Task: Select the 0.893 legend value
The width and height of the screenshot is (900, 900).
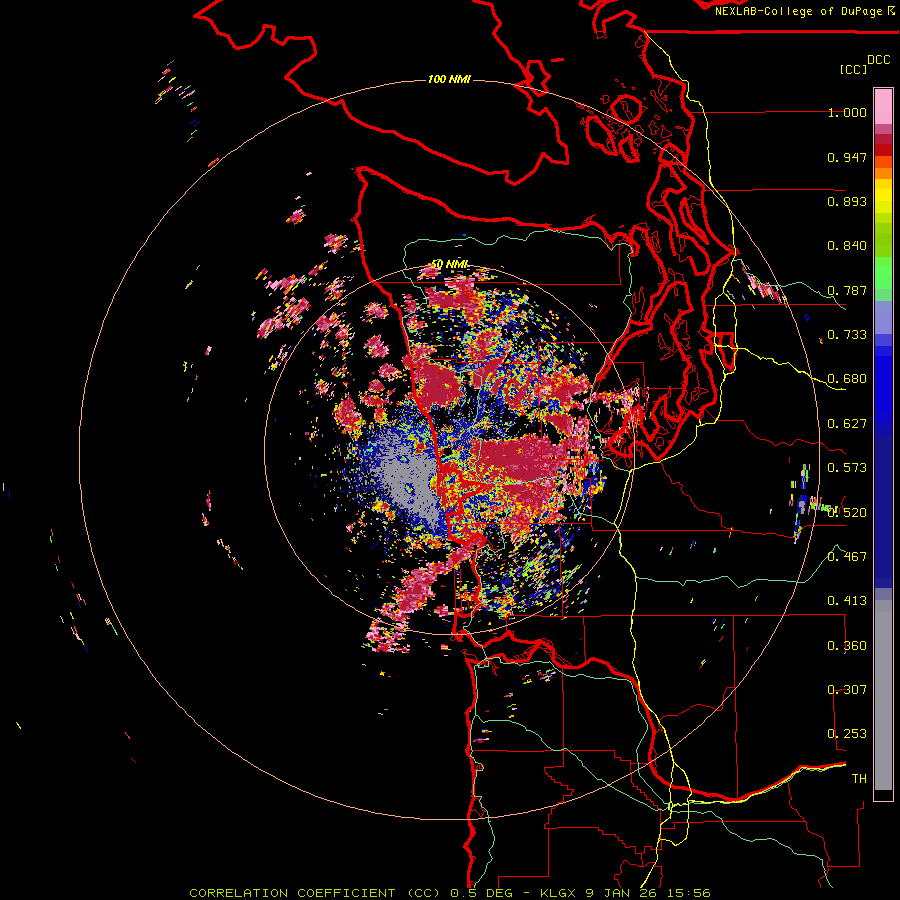Action: (847, 201)
